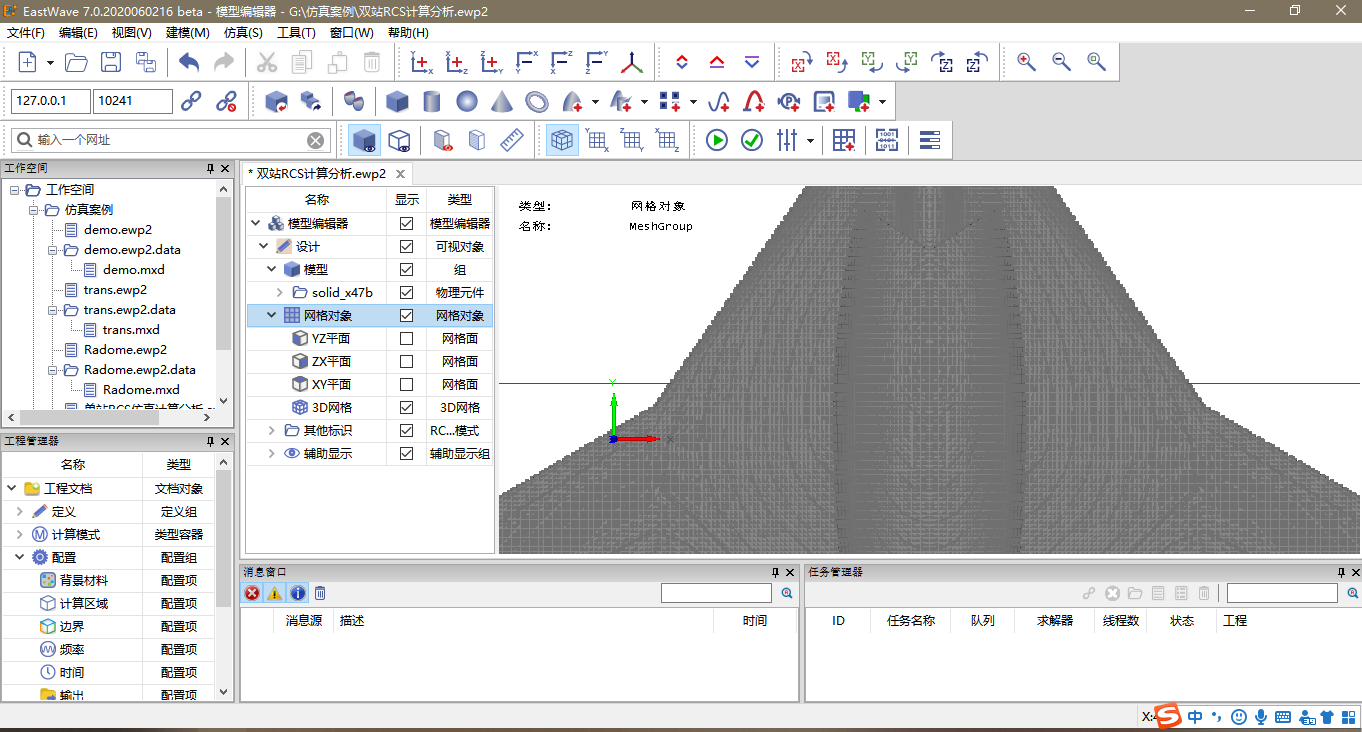Open the 建模(M) menu
This screenshot has width=1362, height=732.
coord(188,32)
